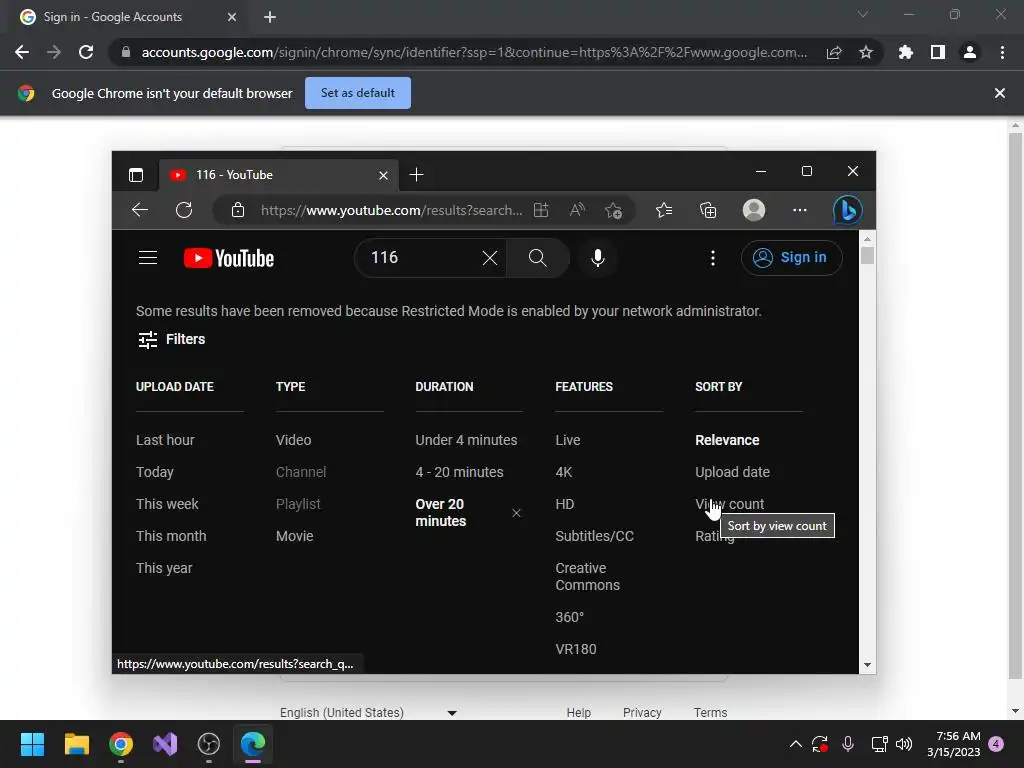
Task: Close the 116 - YouTube tab
Action: click(383, 175)
